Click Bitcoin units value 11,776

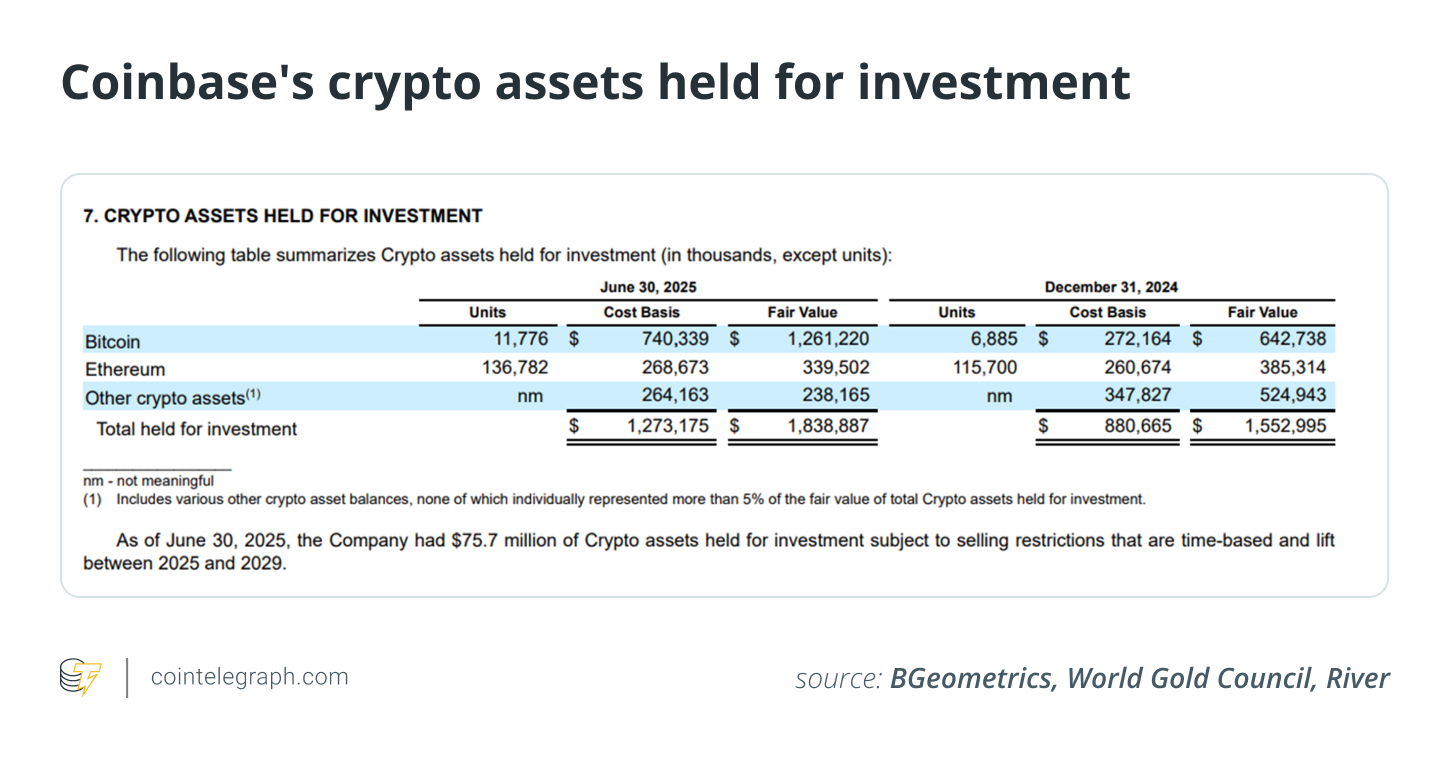[515, 340]
